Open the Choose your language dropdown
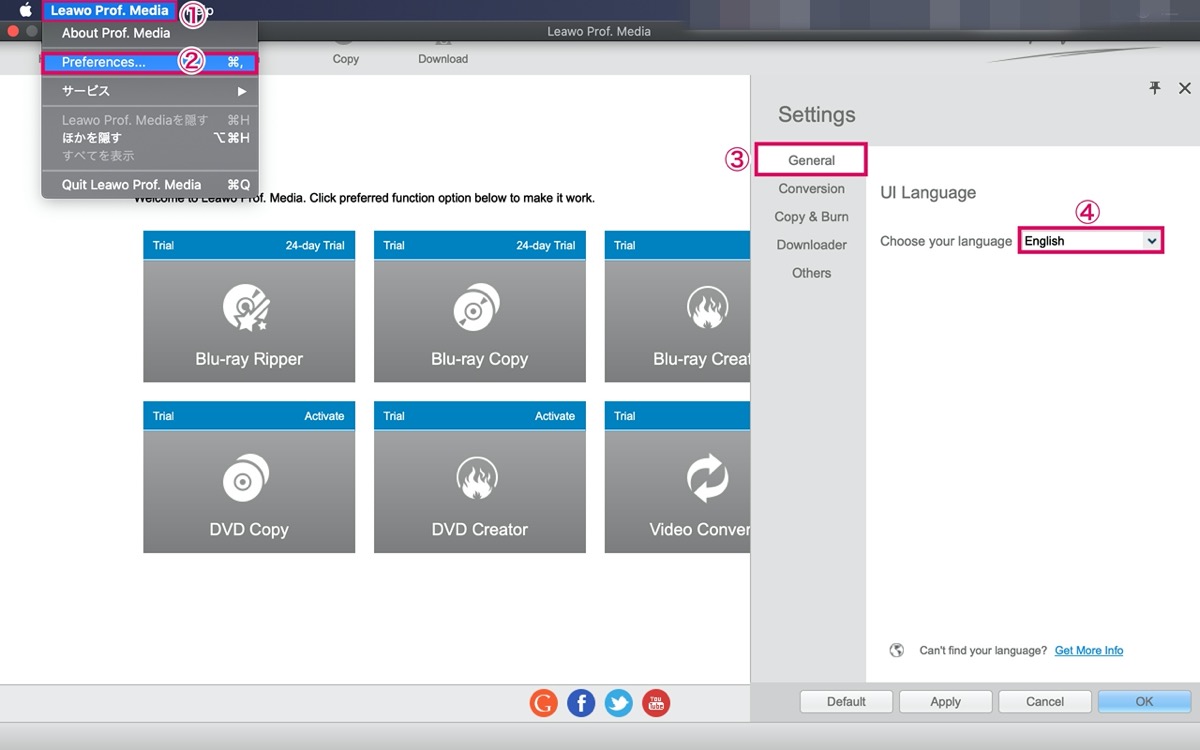Screen dimensions: 1200x750 (x=1091, y=241)
